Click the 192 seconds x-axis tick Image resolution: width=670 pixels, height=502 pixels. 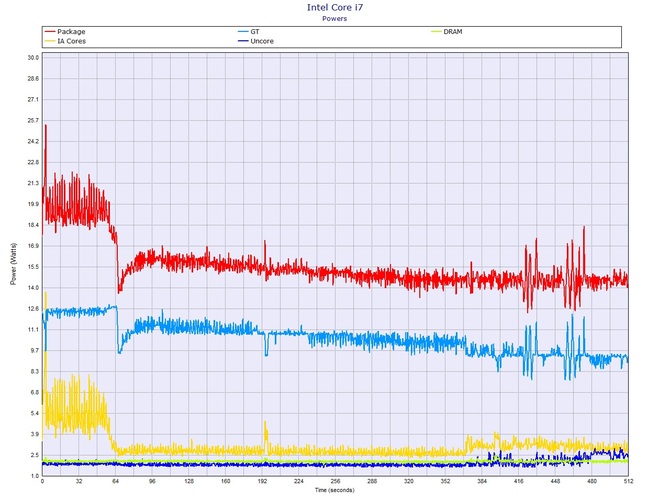click(x=262, y=481)
